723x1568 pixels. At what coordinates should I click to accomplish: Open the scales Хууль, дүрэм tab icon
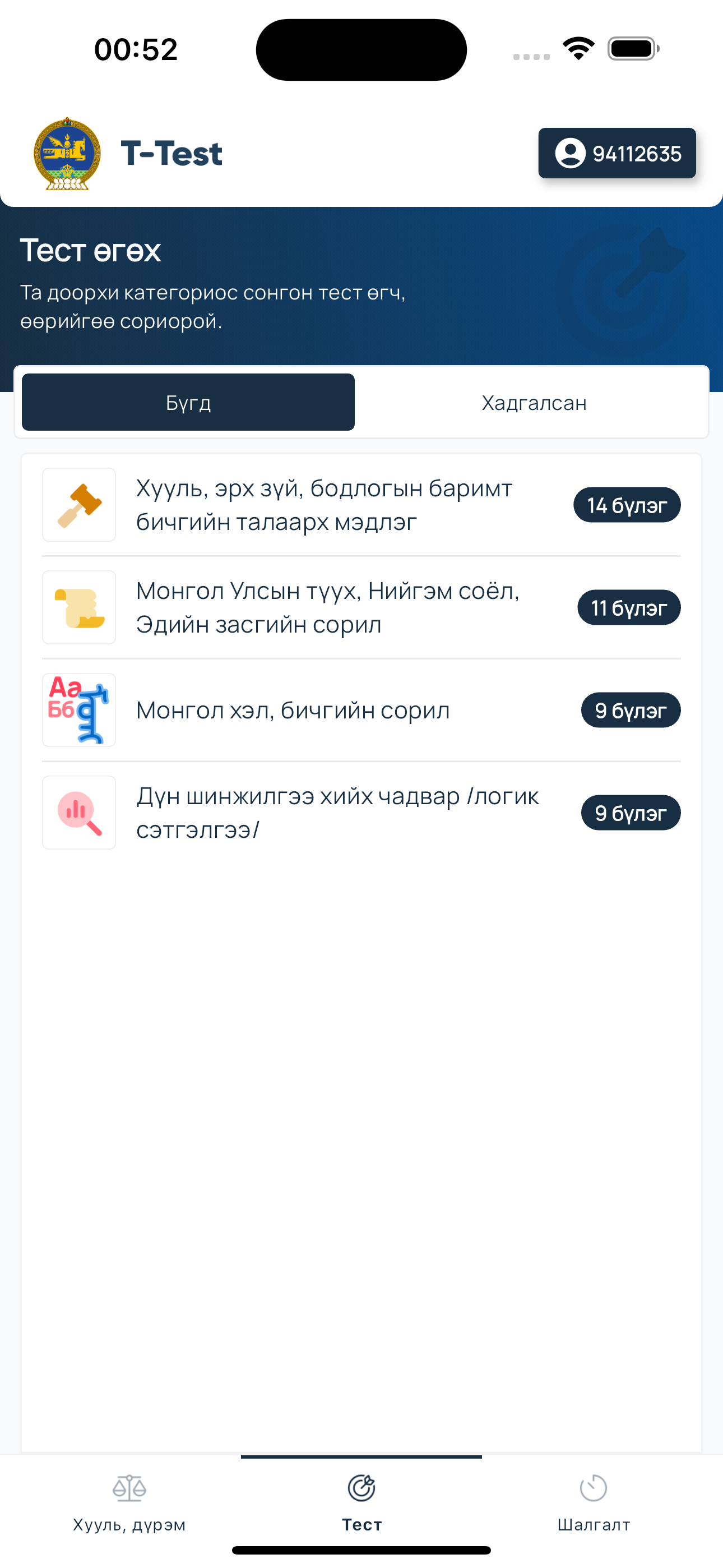(129, 1488)
